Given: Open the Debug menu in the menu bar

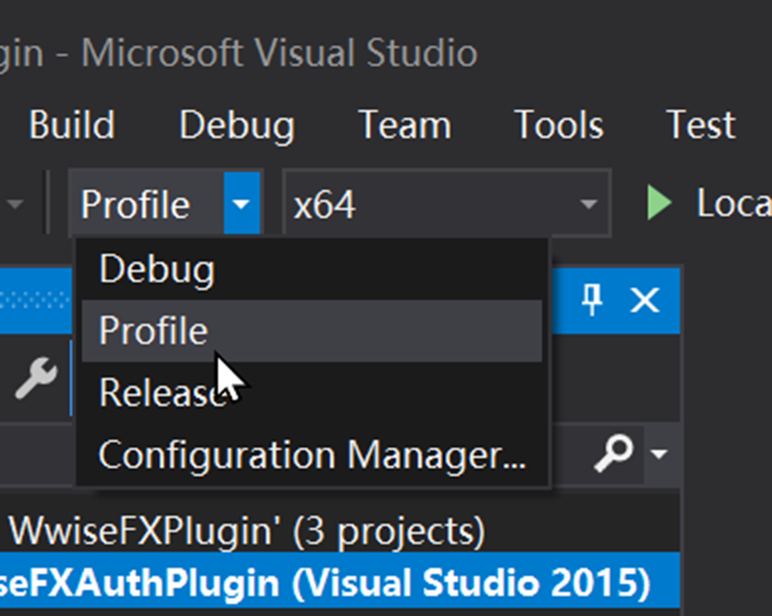Looking at the screenshot, I should click(236, 126).
